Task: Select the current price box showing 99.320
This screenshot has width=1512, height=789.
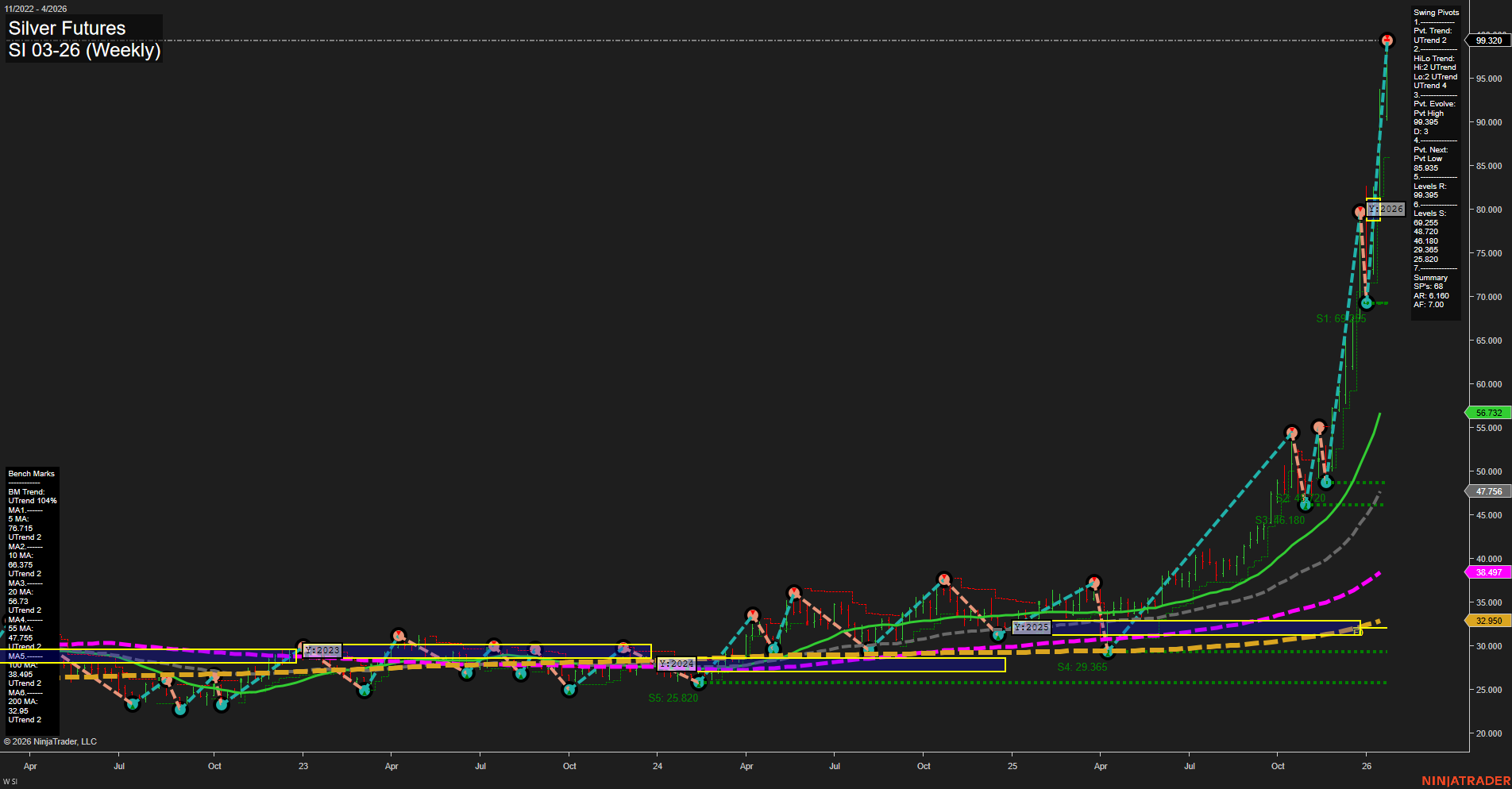Action: (x=1487, y=38)
